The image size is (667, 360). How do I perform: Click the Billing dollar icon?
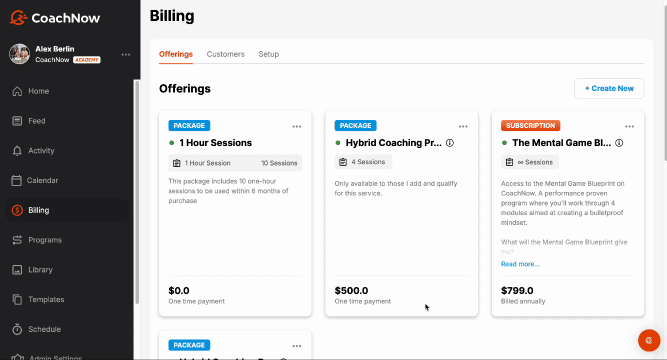pos(17,210)
